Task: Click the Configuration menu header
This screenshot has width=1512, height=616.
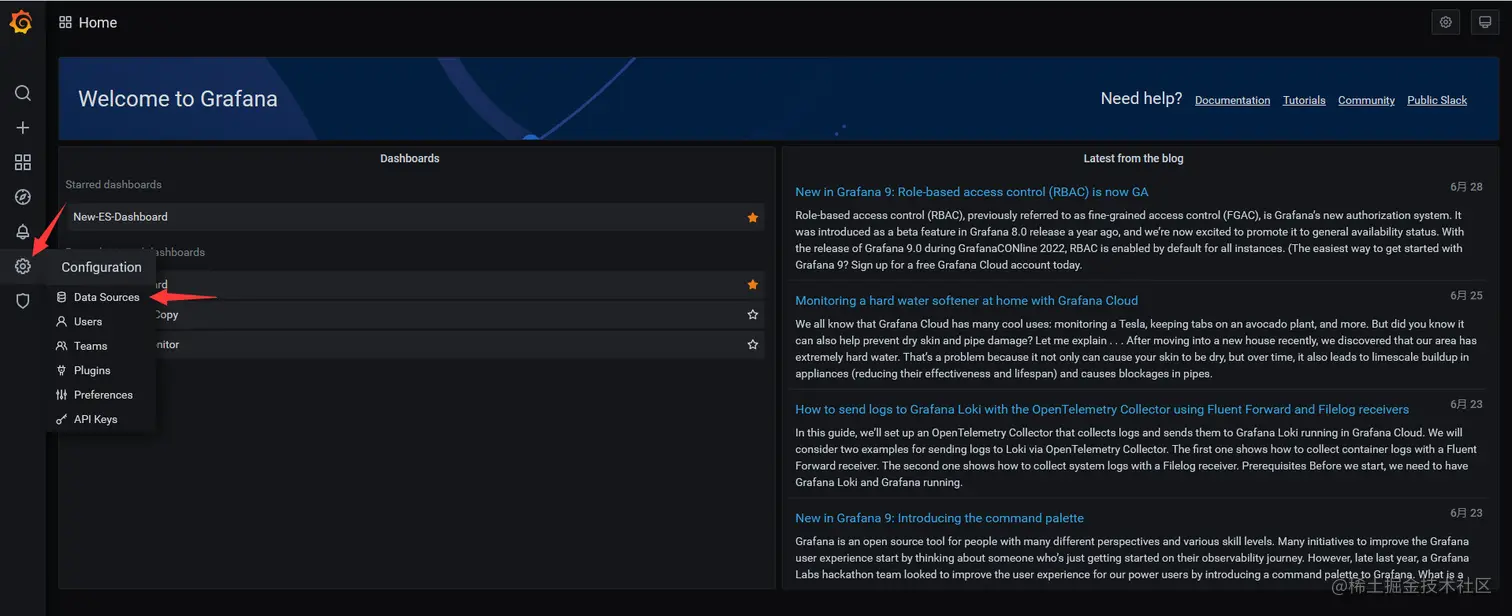Action: coord(101,267)
